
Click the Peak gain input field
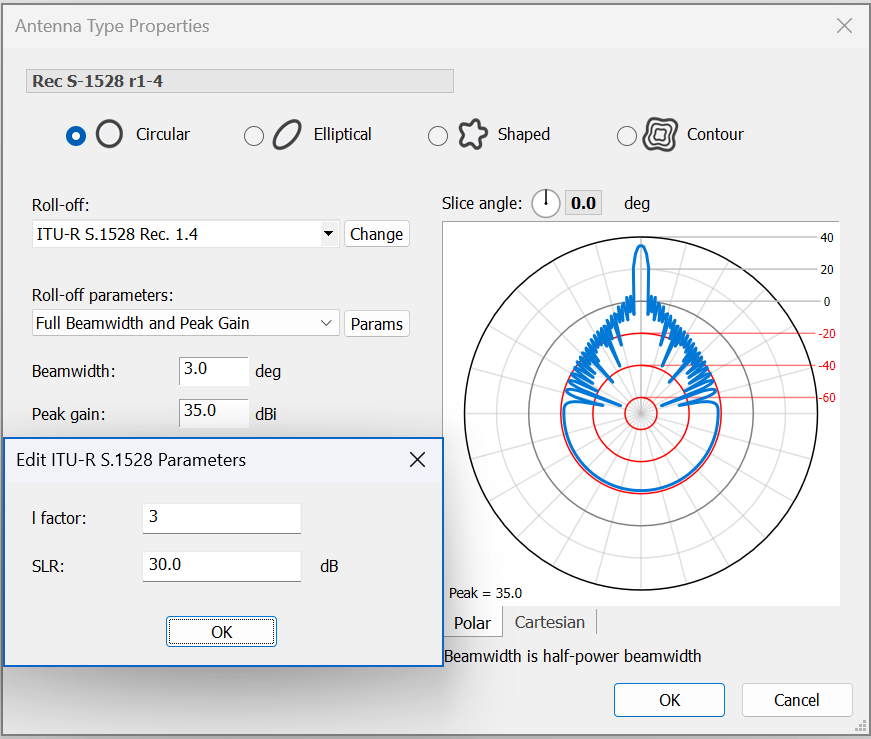(x=214, y=413)
